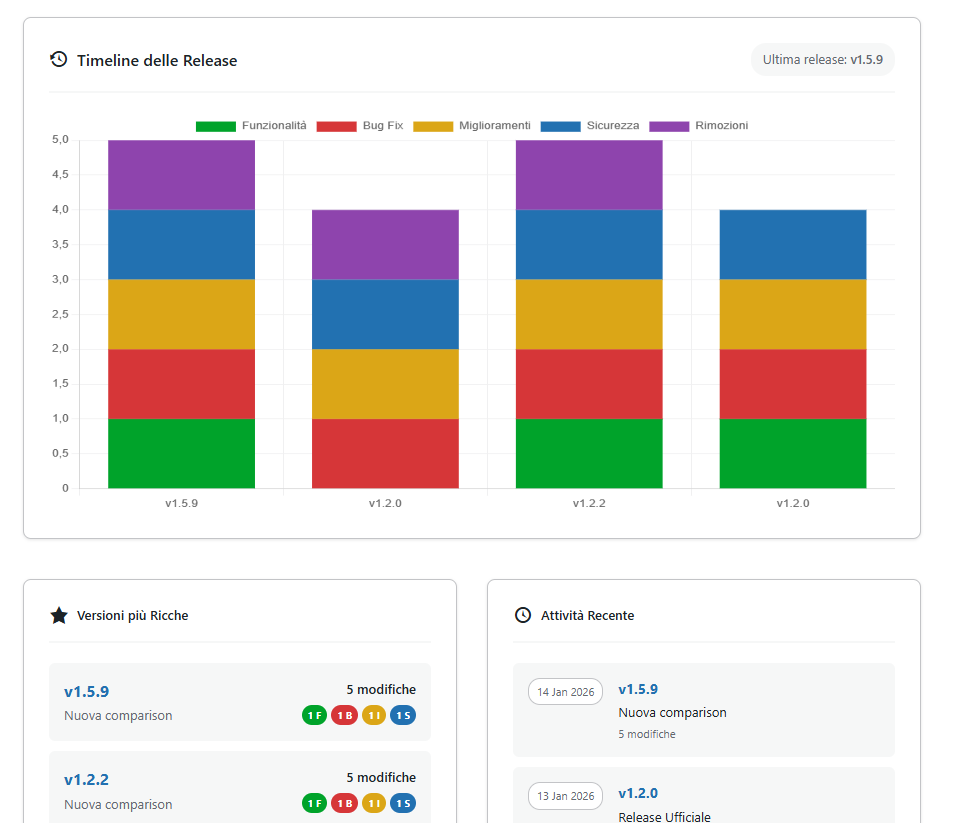
Task: Click the green 1F badge under v1.2.2
Action: 314,803
